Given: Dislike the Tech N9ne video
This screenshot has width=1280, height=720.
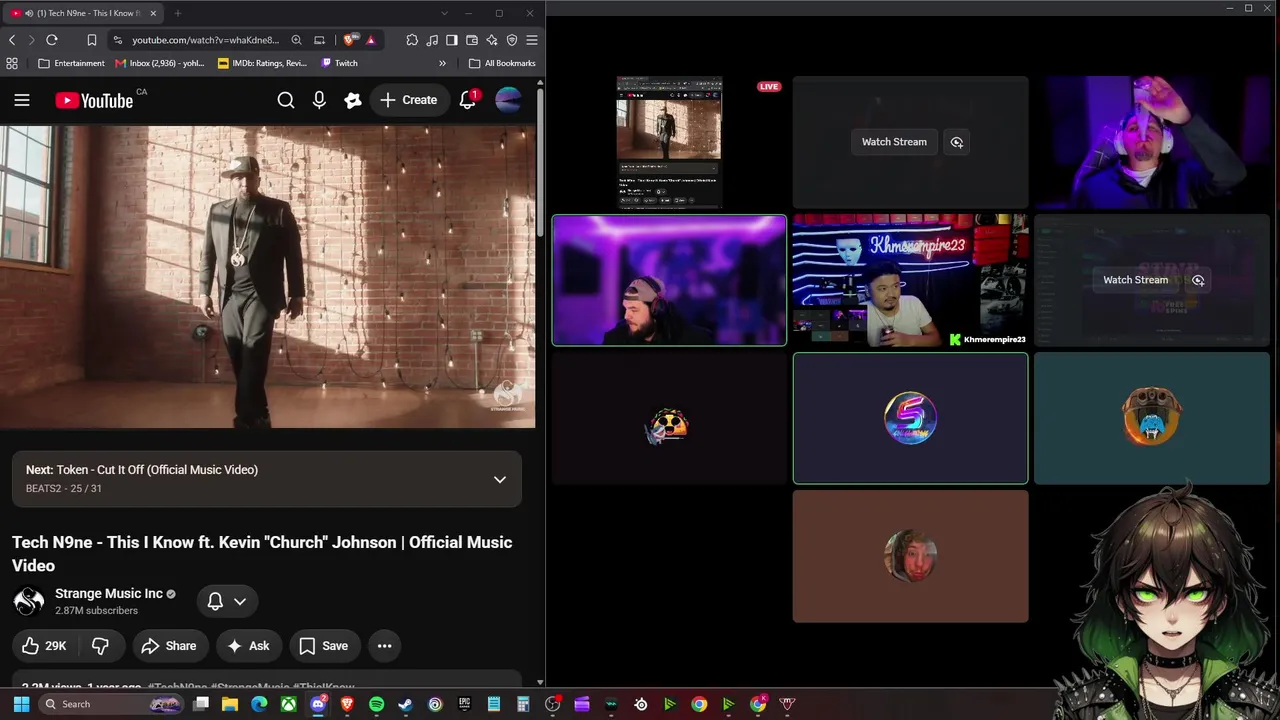Looking at the screenshot, I should tap(100, 646).
